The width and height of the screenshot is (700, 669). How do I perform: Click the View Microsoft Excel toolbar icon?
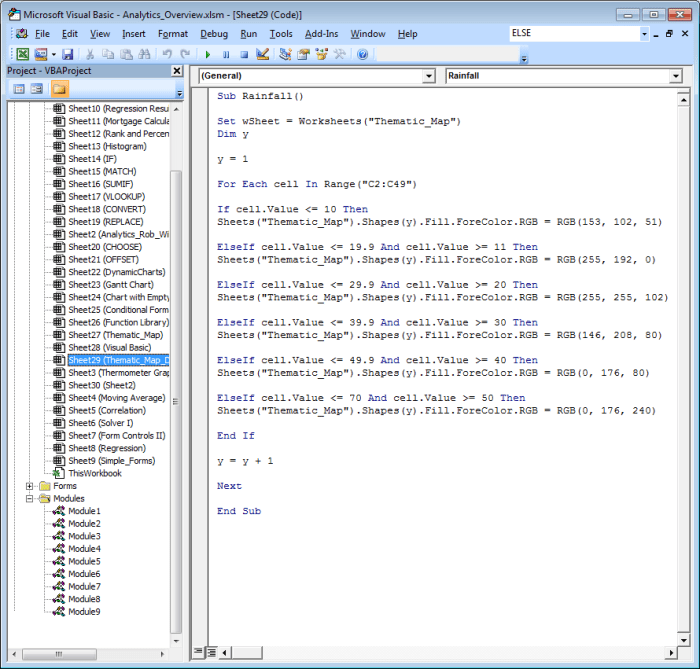(x=22, y=54)
